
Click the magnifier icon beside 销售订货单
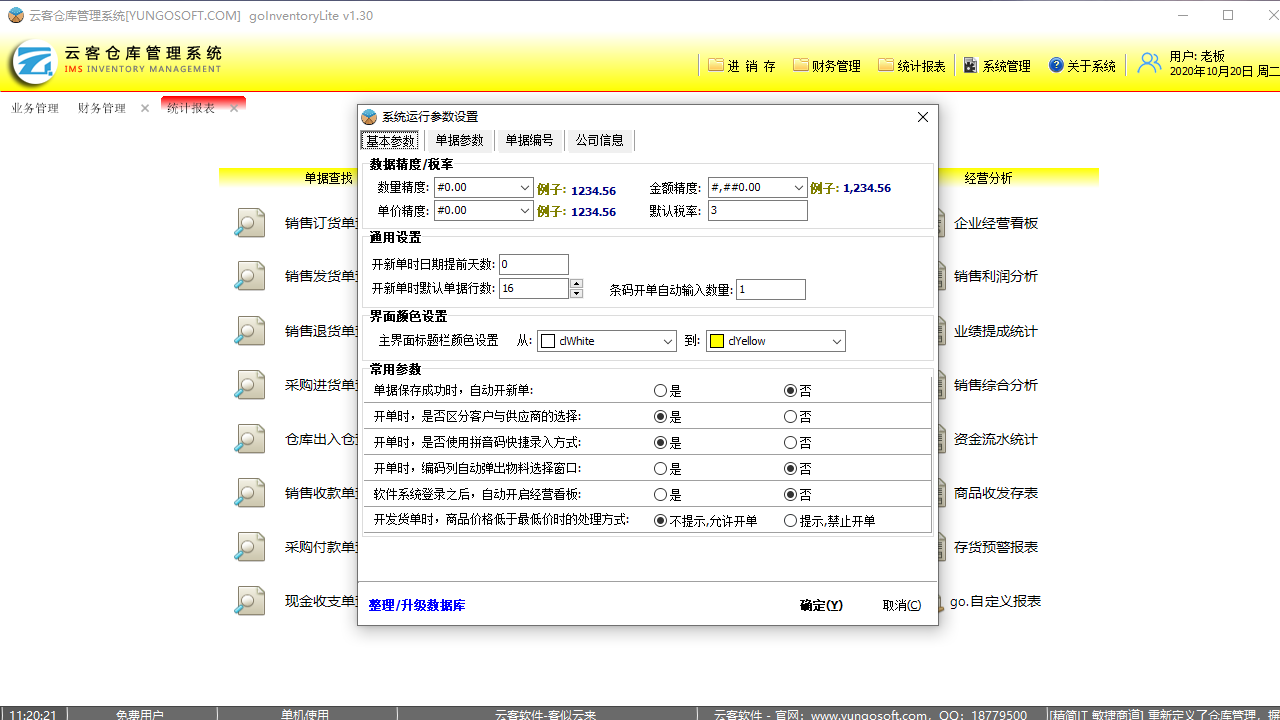[249, 222]
